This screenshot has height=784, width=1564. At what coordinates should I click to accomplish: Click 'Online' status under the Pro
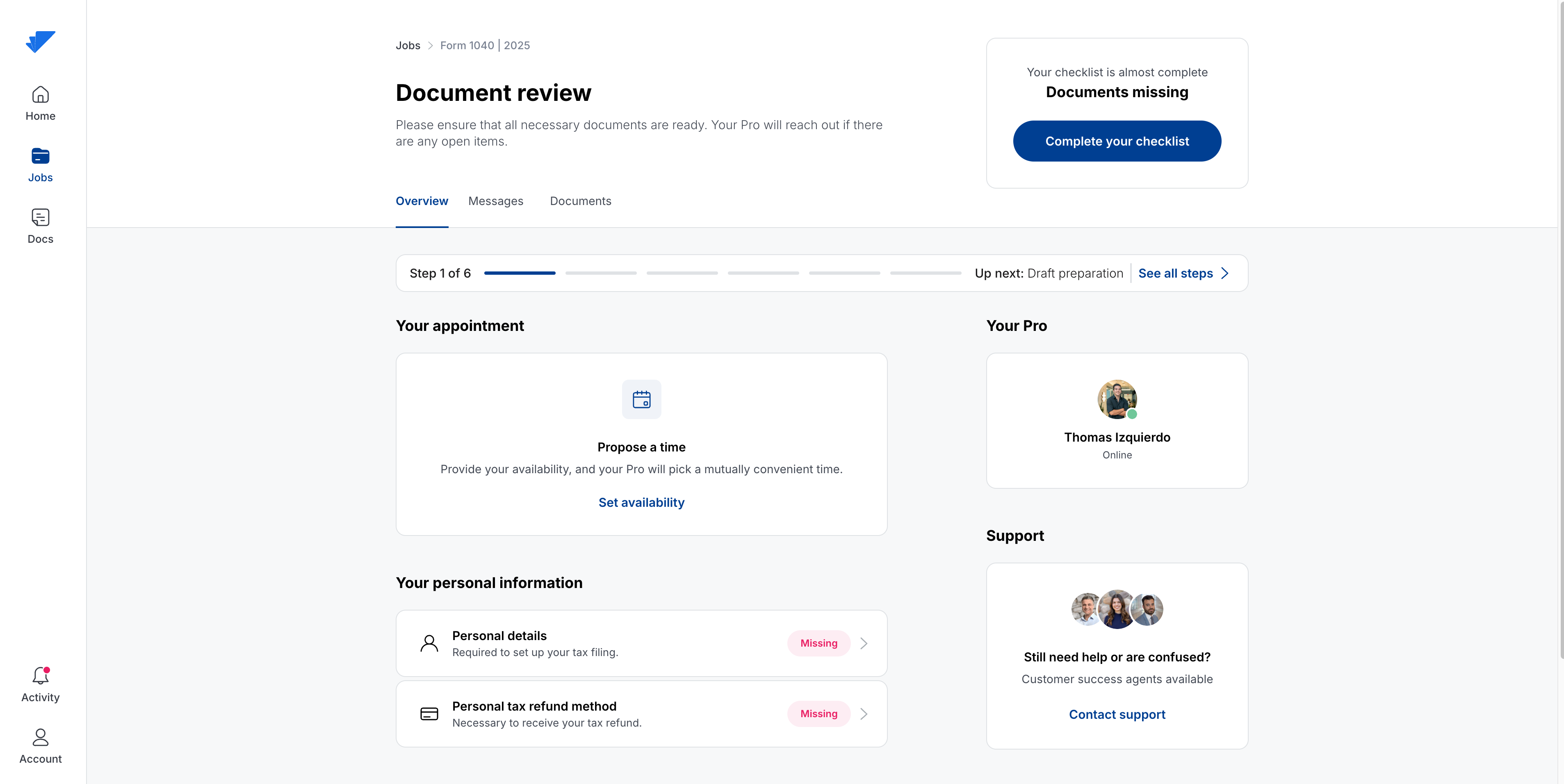tap(1117, 455)
